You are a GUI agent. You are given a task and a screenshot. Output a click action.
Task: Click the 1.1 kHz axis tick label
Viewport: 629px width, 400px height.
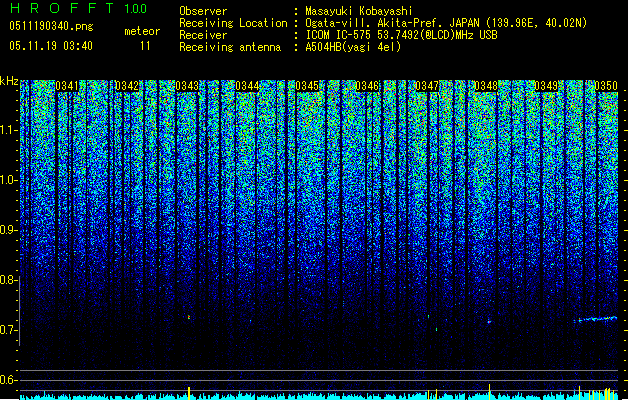pos(9,130)
